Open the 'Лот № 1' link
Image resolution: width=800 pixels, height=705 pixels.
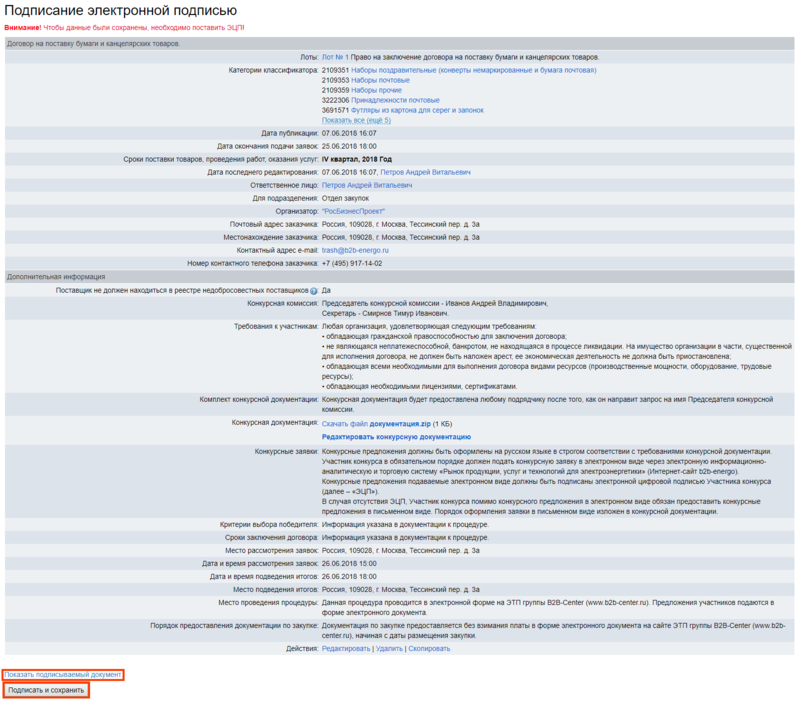coord(335,57)
